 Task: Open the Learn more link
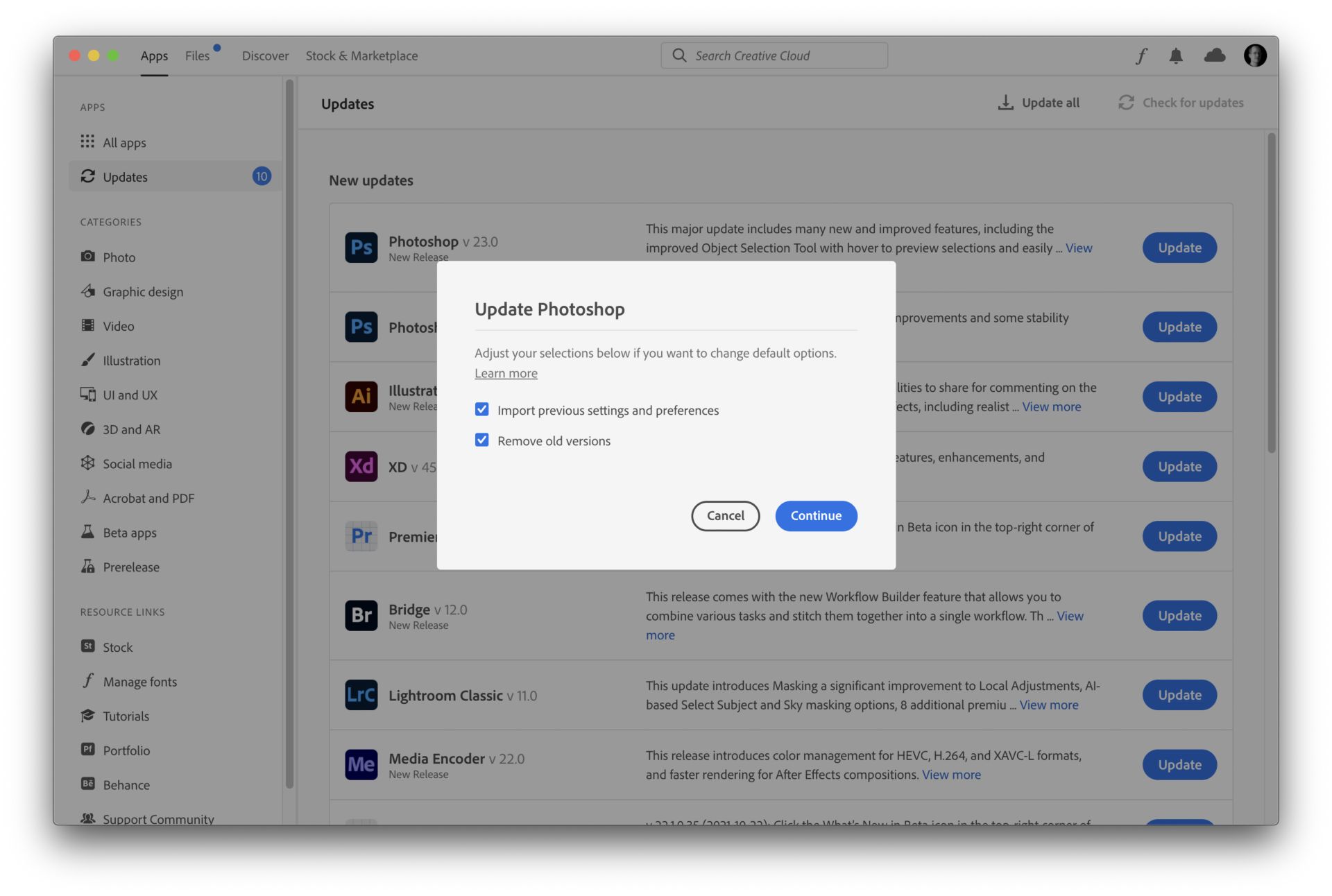[x=506, y=373]
